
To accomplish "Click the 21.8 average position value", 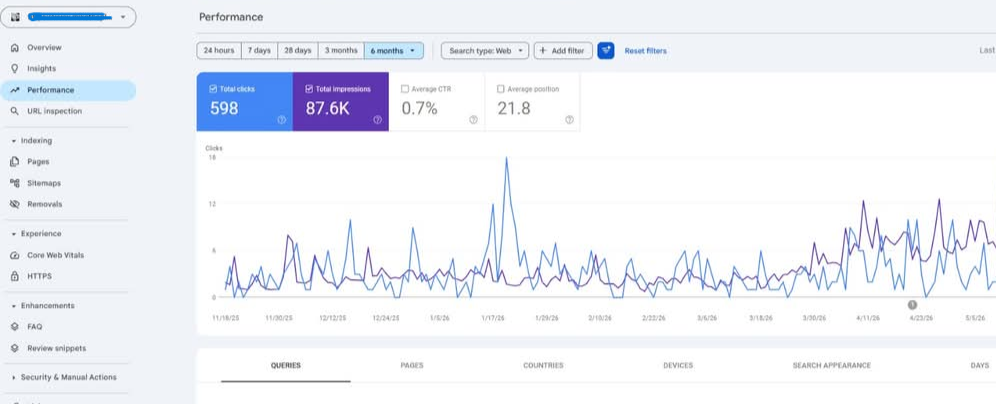I will [x=514, y=109].
